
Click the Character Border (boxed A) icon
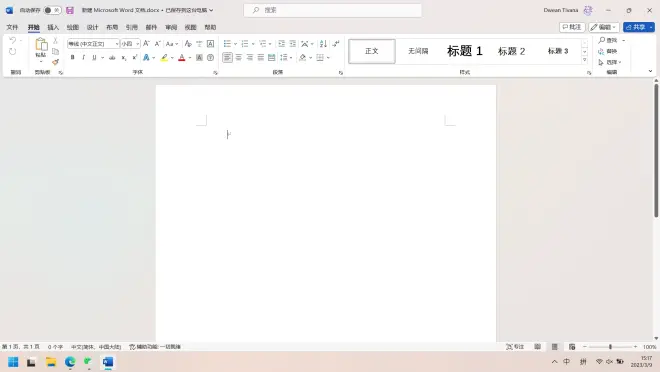(210, 43)
